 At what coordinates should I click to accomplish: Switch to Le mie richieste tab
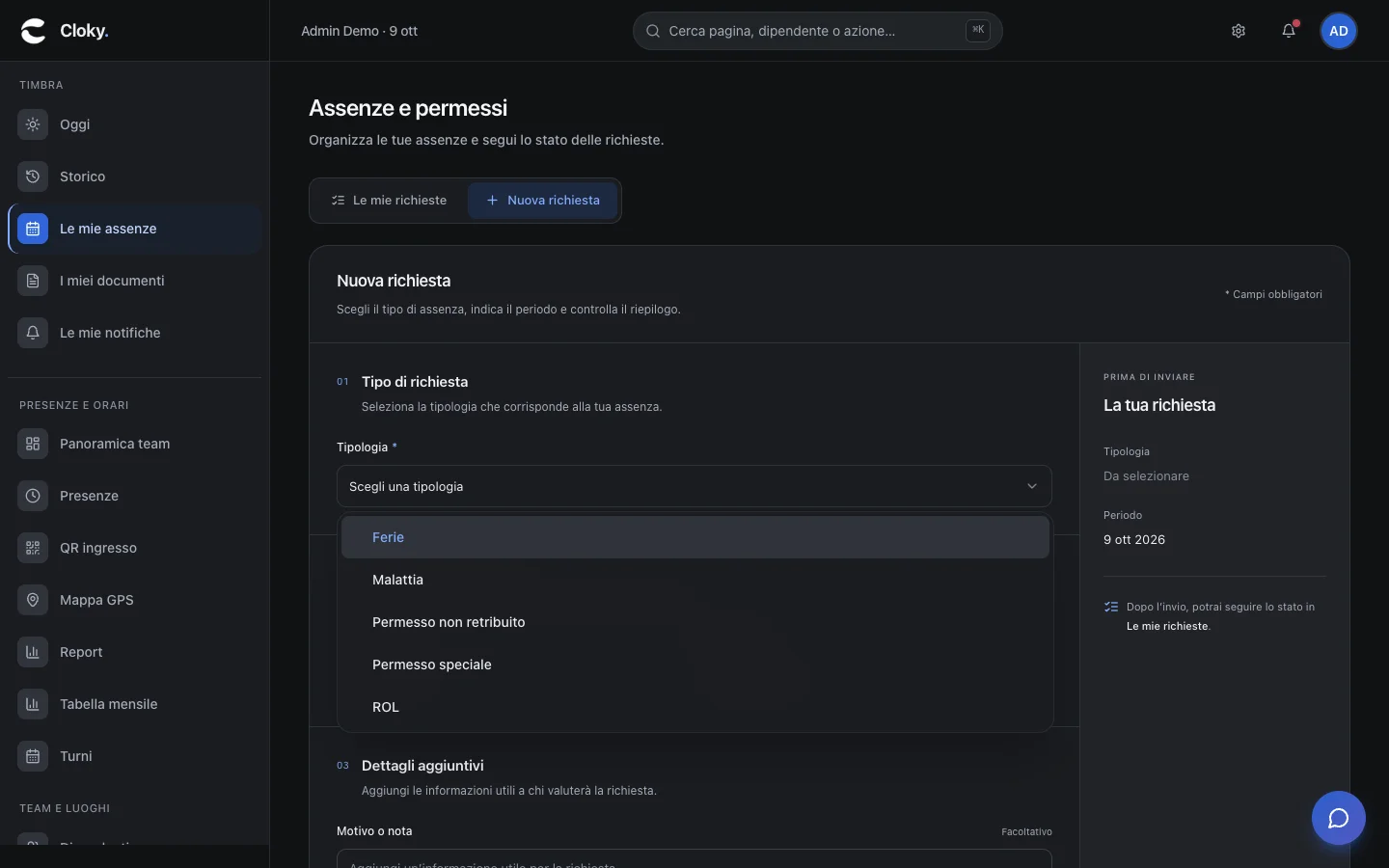coord(390,201)
